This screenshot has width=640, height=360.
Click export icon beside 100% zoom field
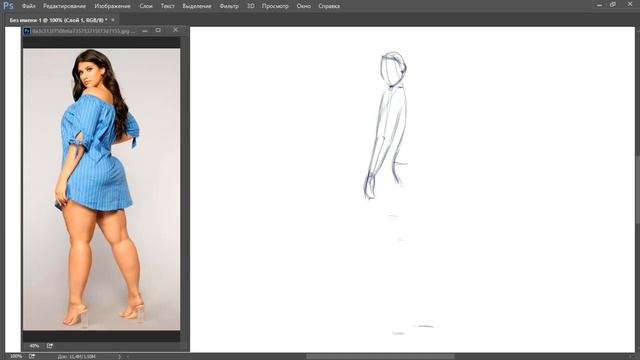pyautogui.click(x=32, y=356)
